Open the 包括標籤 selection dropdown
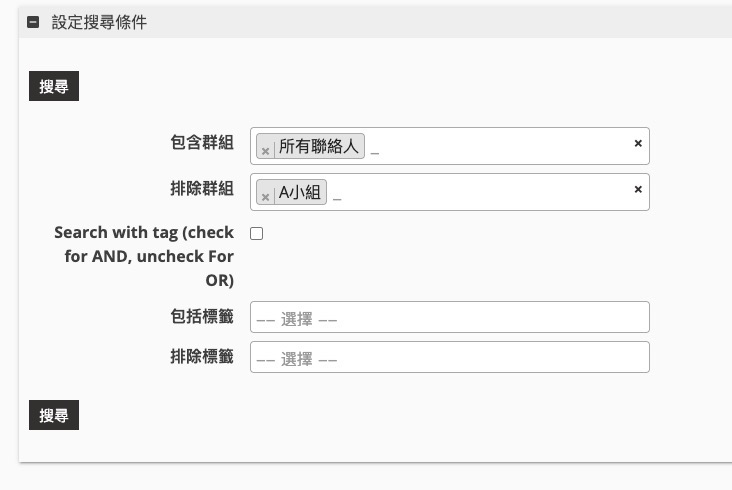 pyautogui.click(x=449, y=319)
